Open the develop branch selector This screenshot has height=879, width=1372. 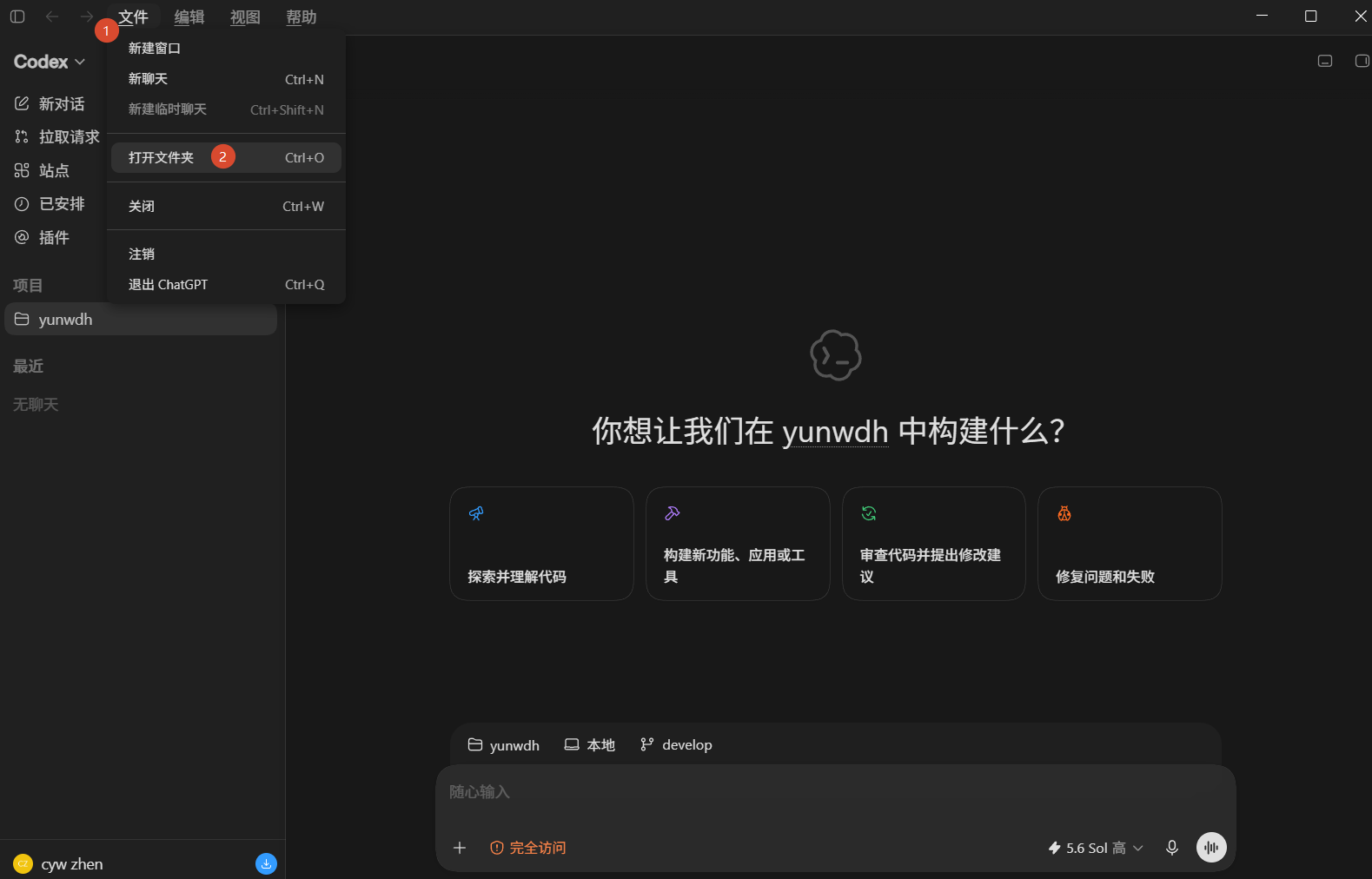(676, 744)
